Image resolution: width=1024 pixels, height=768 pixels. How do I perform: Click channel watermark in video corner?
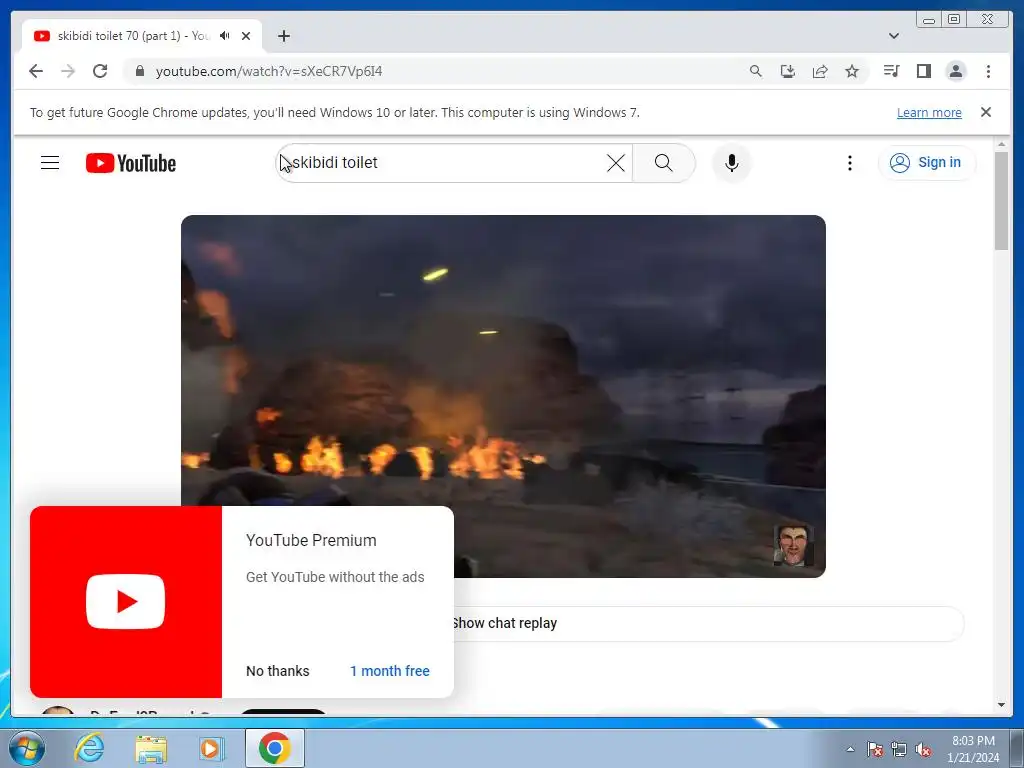point(793,543)
